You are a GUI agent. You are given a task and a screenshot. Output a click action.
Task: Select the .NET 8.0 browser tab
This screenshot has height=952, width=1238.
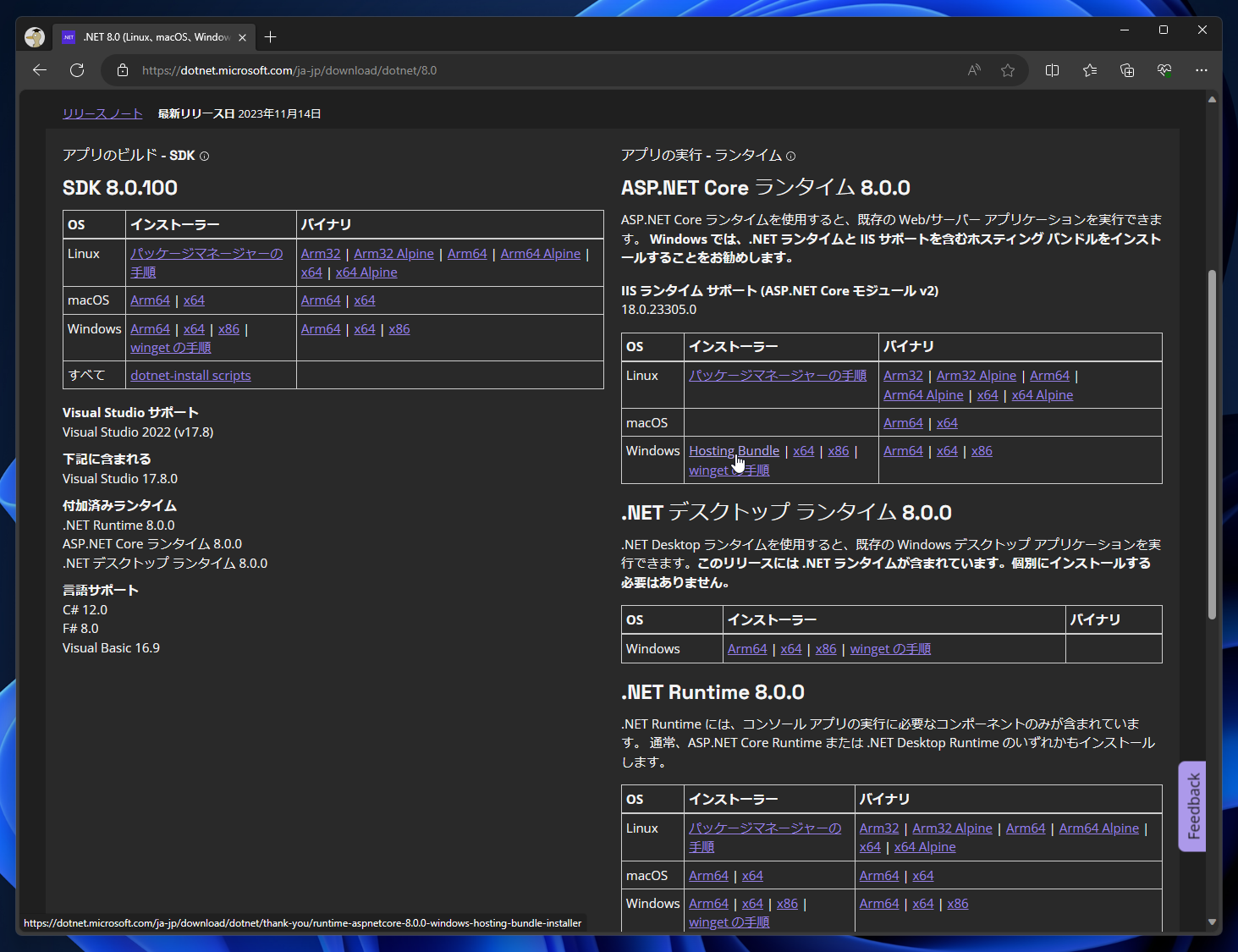pos(152,37)
